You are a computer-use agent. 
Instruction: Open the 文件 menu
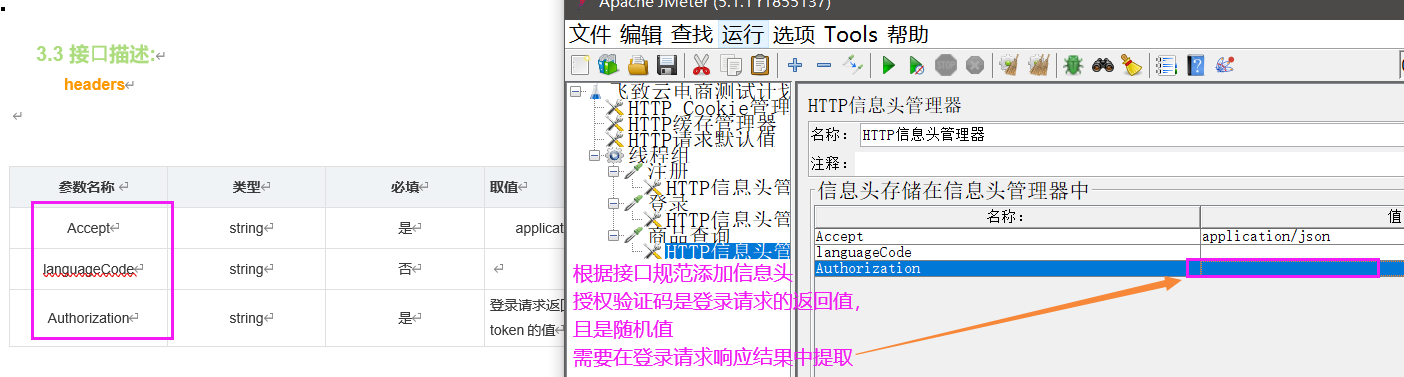click(x=591, y=34)
